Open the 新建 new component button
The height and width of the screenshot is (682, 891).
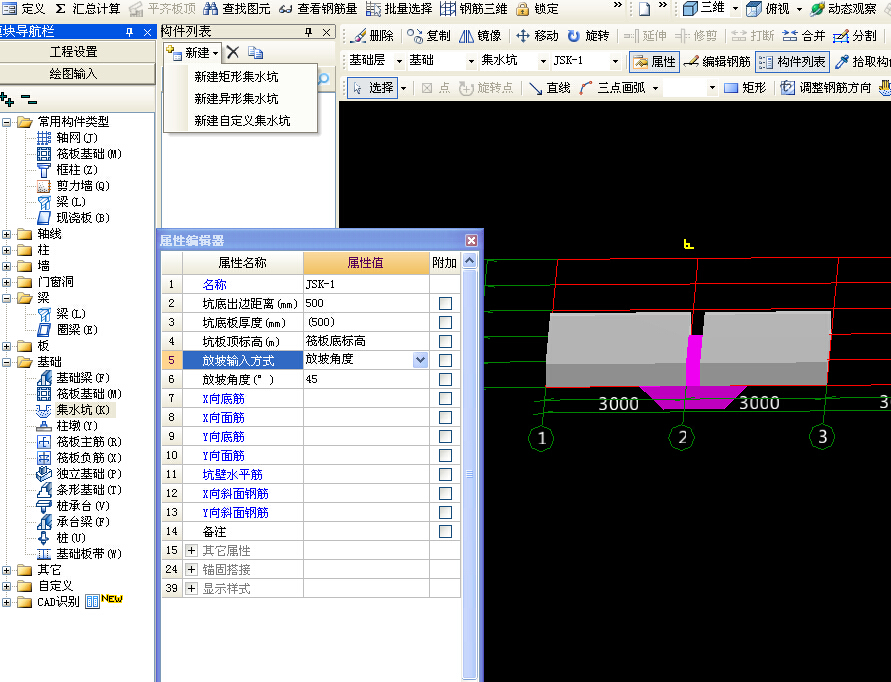(x=193, y=53)
